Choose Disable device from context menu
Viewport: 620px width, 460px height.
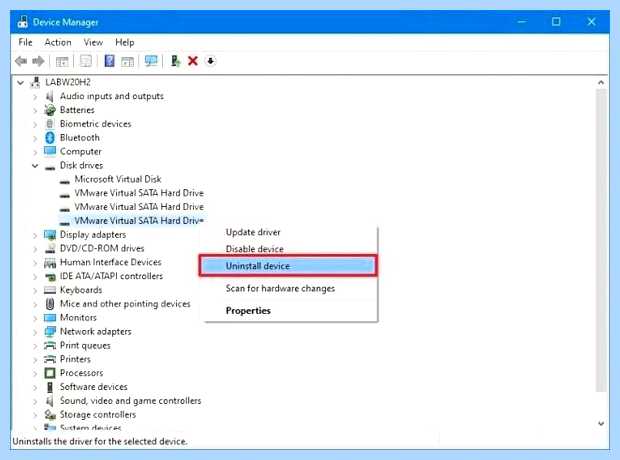click(255, 249)
